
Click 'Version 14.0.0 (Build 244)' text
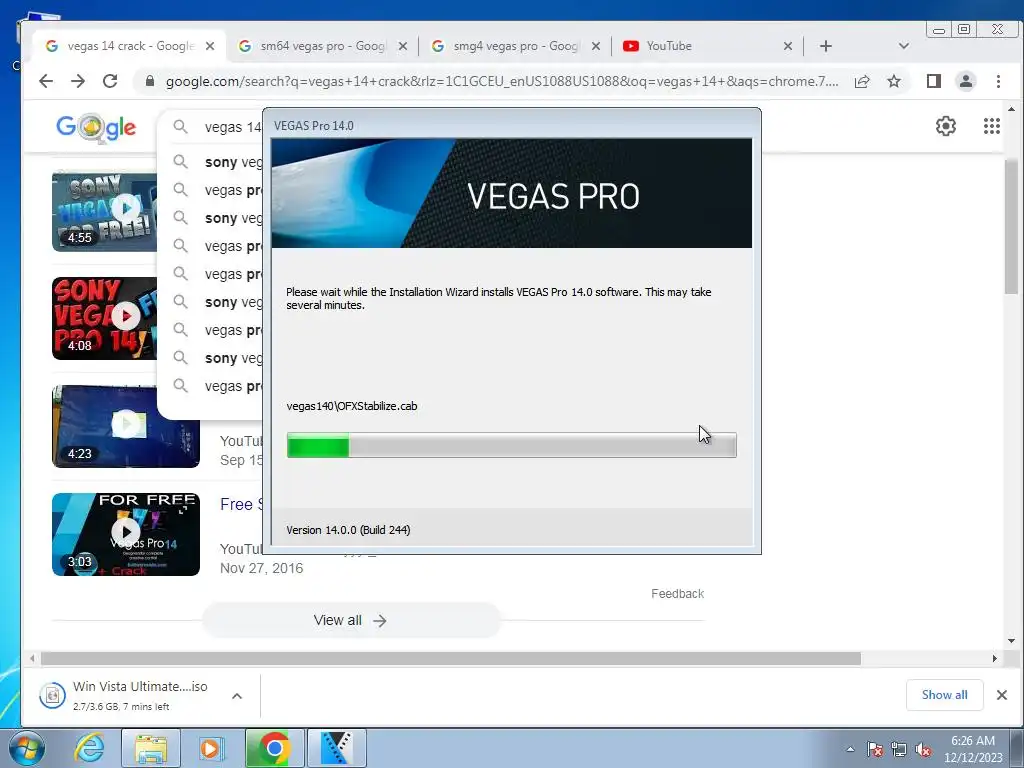348,530
